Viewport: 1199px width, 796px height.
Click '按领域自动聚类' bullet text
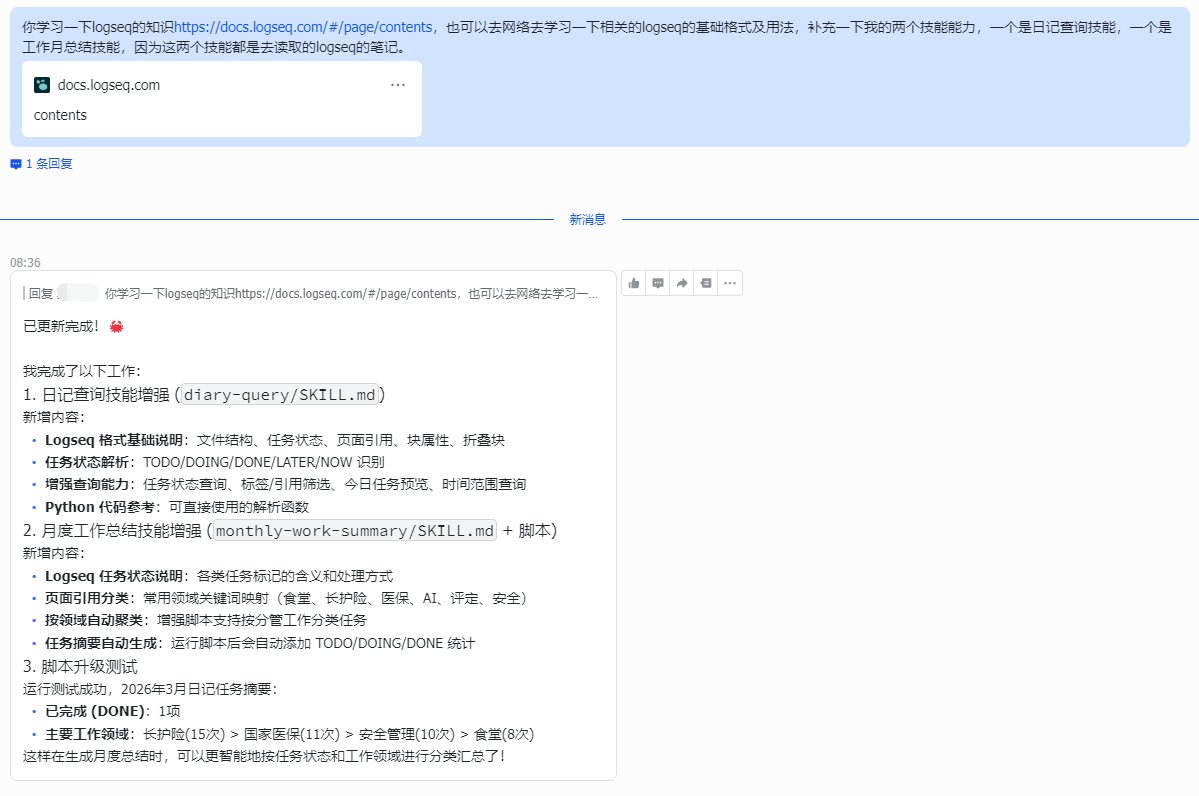93,620
